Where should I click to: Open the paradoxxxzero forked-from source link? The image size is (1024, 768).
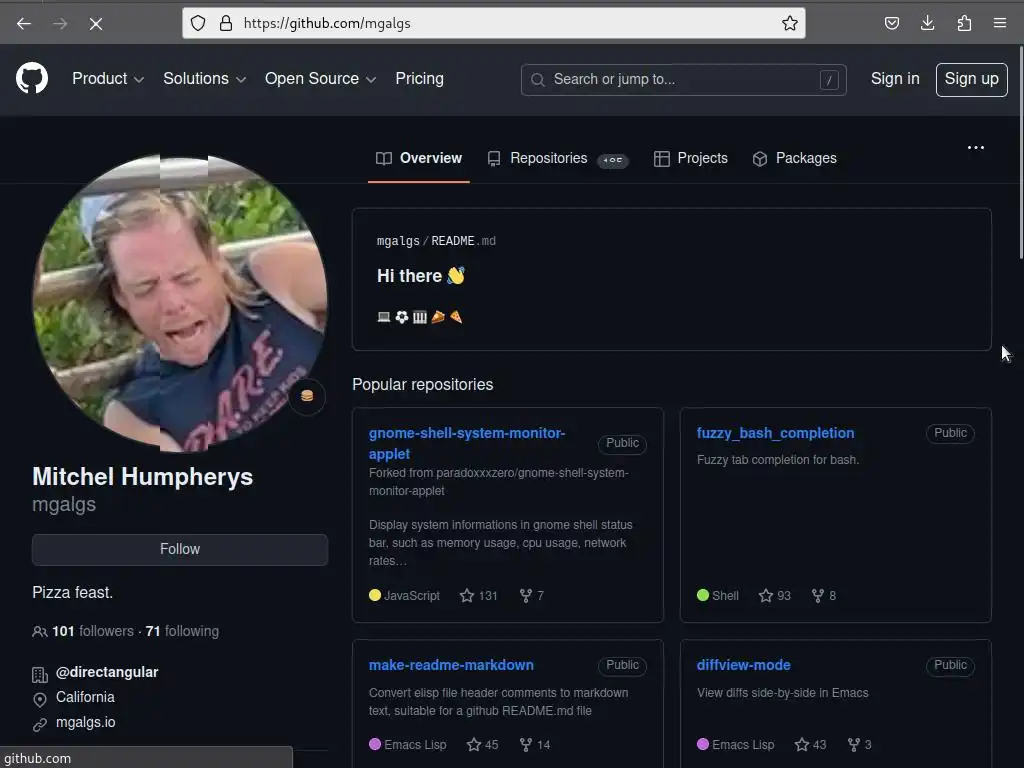click(498, 482)
